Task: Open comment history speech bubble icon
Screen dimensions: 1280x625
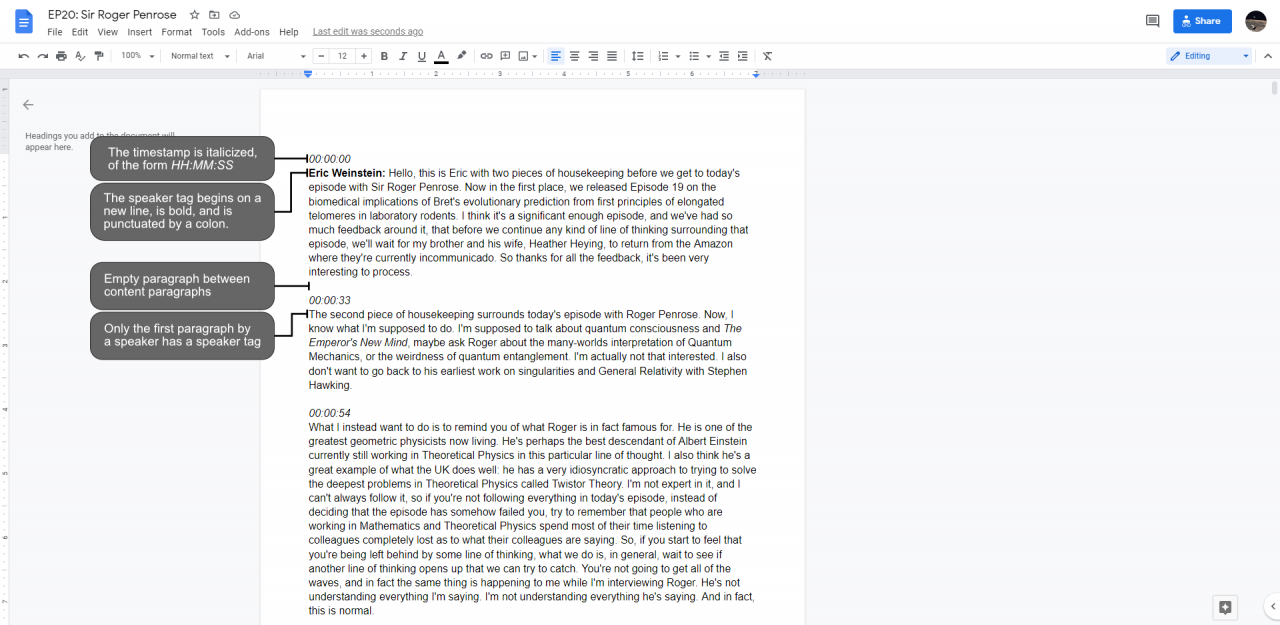Action: 1152,21
